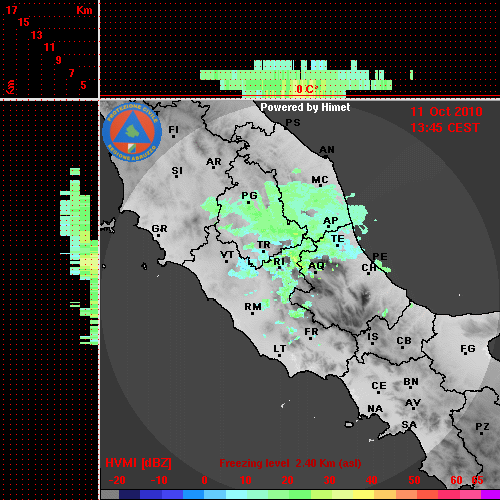Click the CE city label
500x500 pixels.
tap(379, 386)
